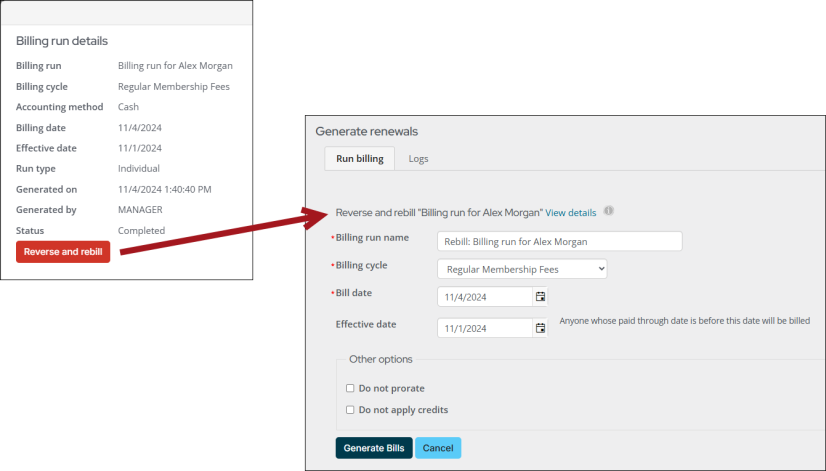Click the 'Other options' group label
Viewport: 826px width, 471px height.
point(381,359)
